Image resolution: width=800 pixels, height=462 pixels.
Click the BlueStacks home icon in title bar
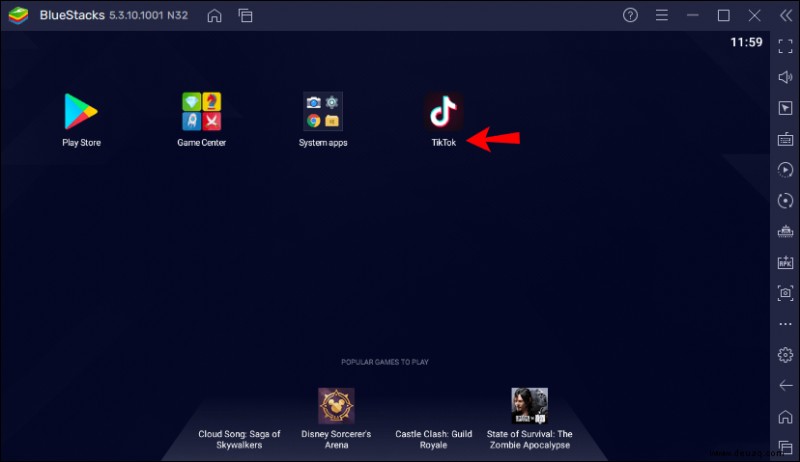pyautogui.click(x=214, y=16)
